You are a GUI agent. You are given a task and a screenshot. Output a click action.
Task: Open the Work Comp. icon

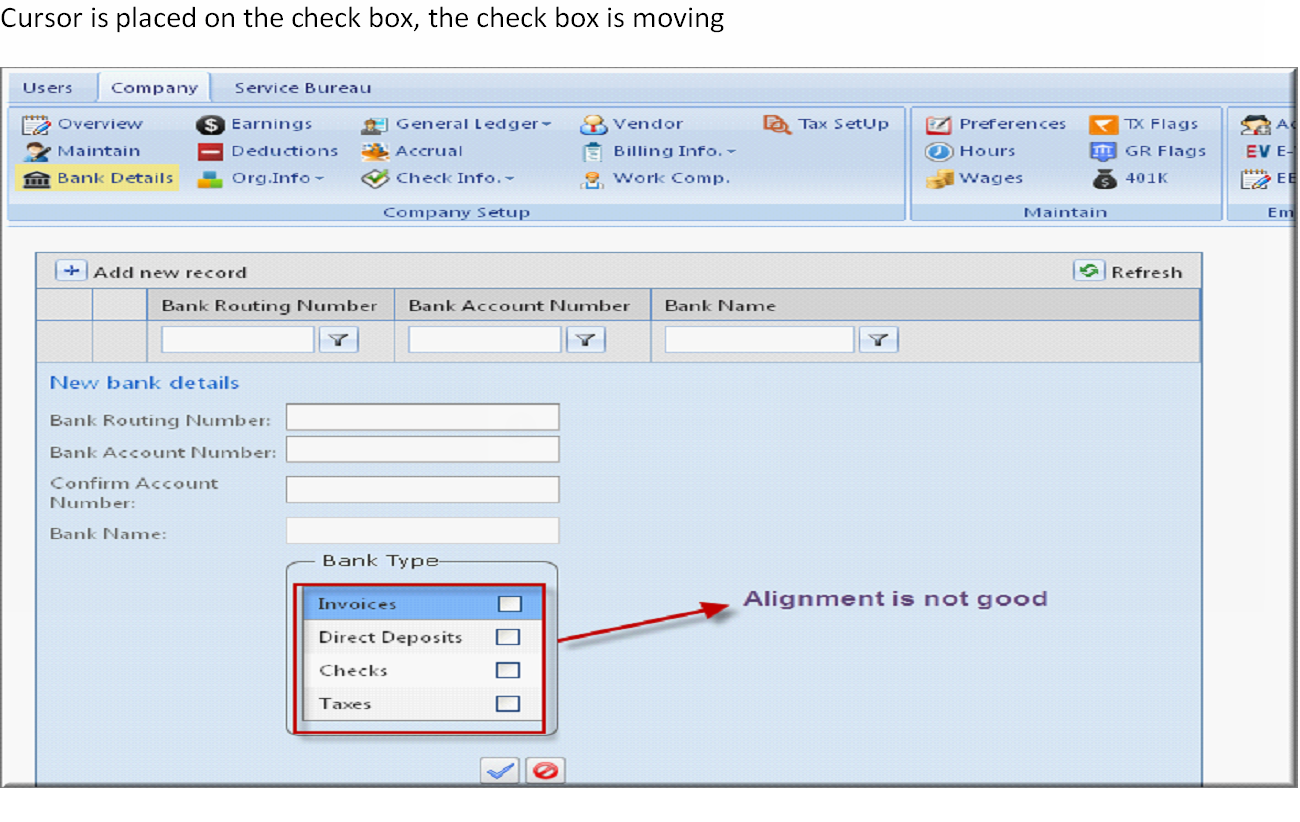[594, 179]
